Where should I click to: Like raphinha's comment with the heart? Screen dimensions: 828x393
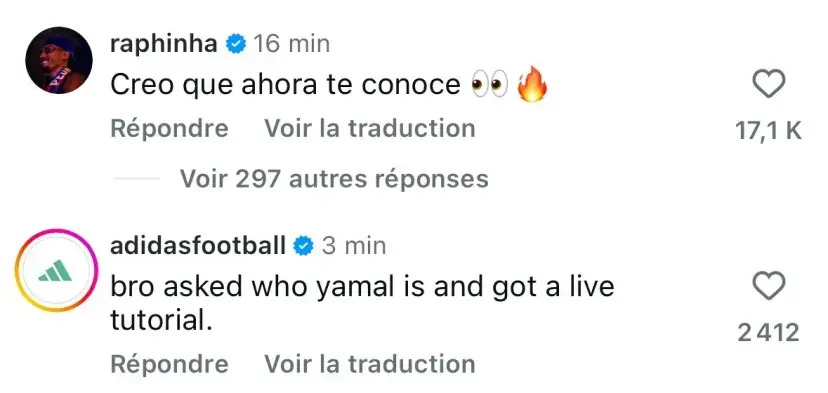point(768,84)
